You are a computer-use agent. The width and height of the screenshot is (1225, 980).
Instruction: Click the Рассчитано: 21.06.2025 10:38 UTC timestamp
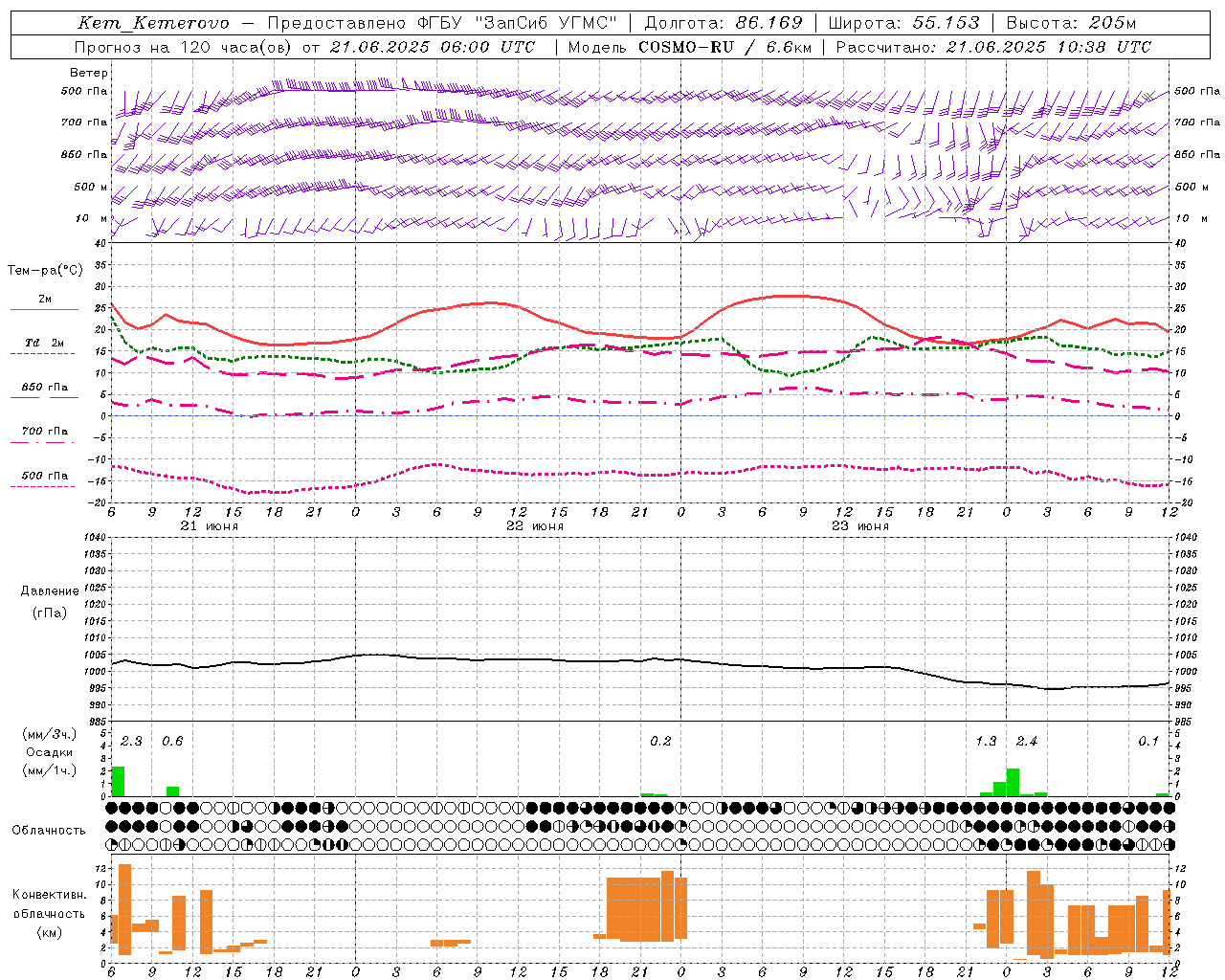coord(993,47)
